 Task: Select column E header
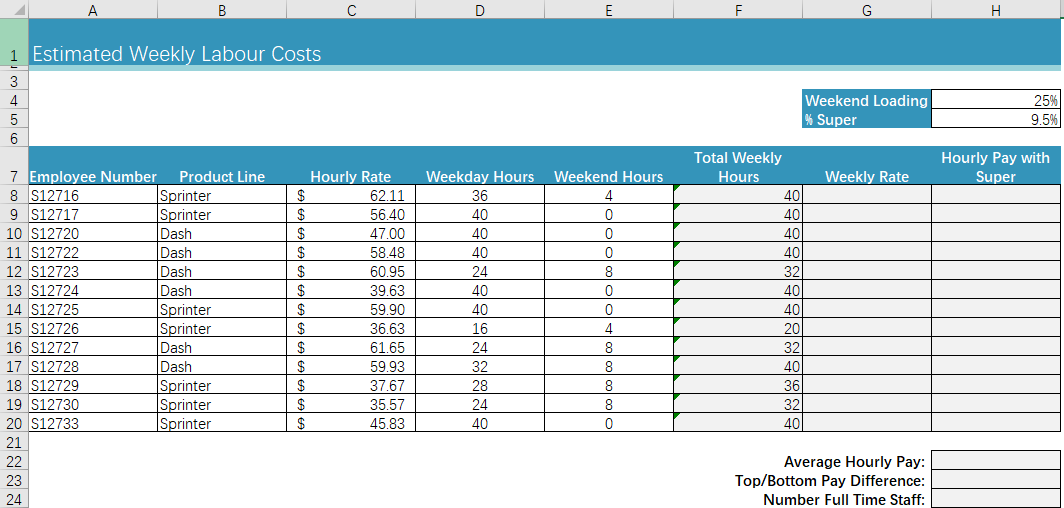click(x=609, y=9)
